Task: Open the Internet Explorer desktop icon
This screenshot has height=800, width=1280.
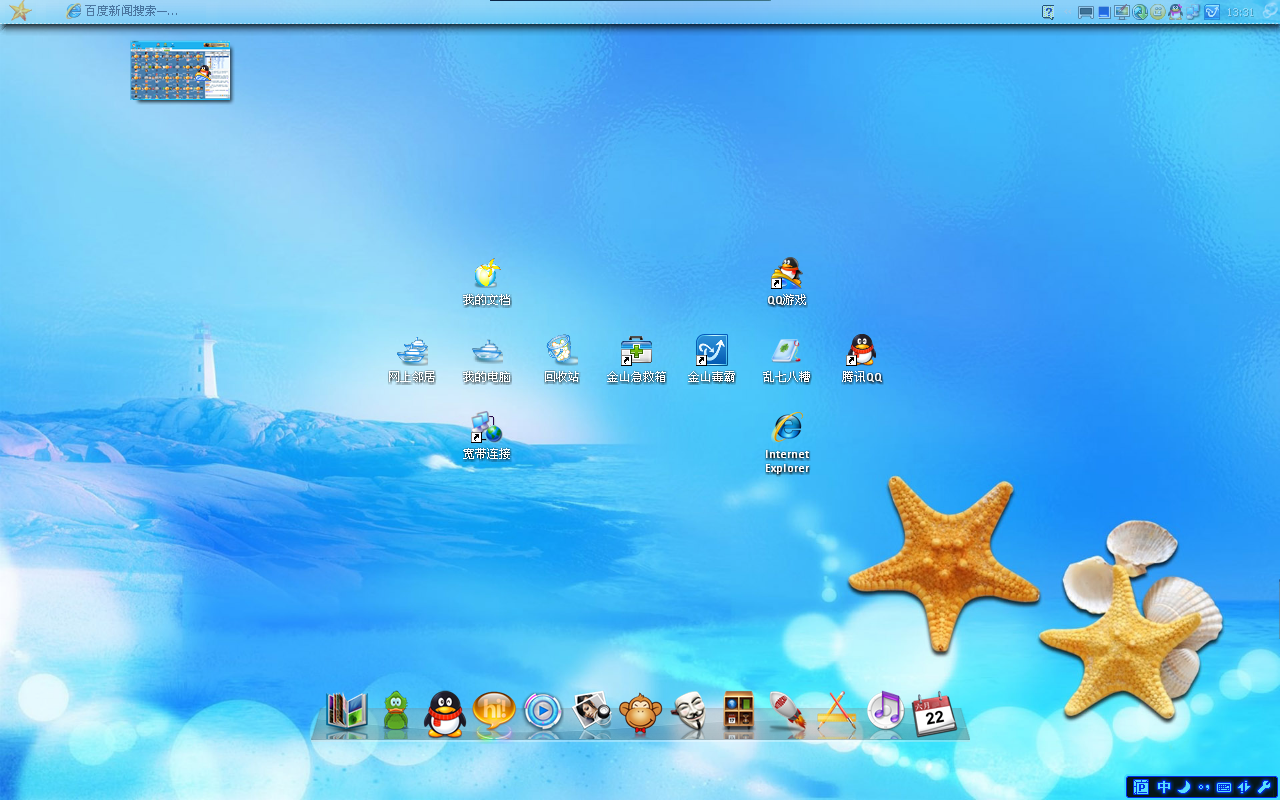Action: [787, 443]
